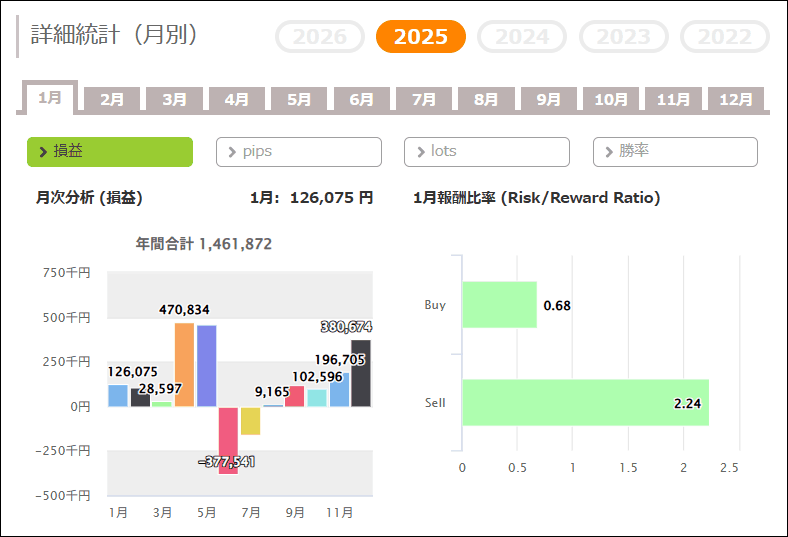Open the 2022 yearly statistics

[x=725, y=37]
